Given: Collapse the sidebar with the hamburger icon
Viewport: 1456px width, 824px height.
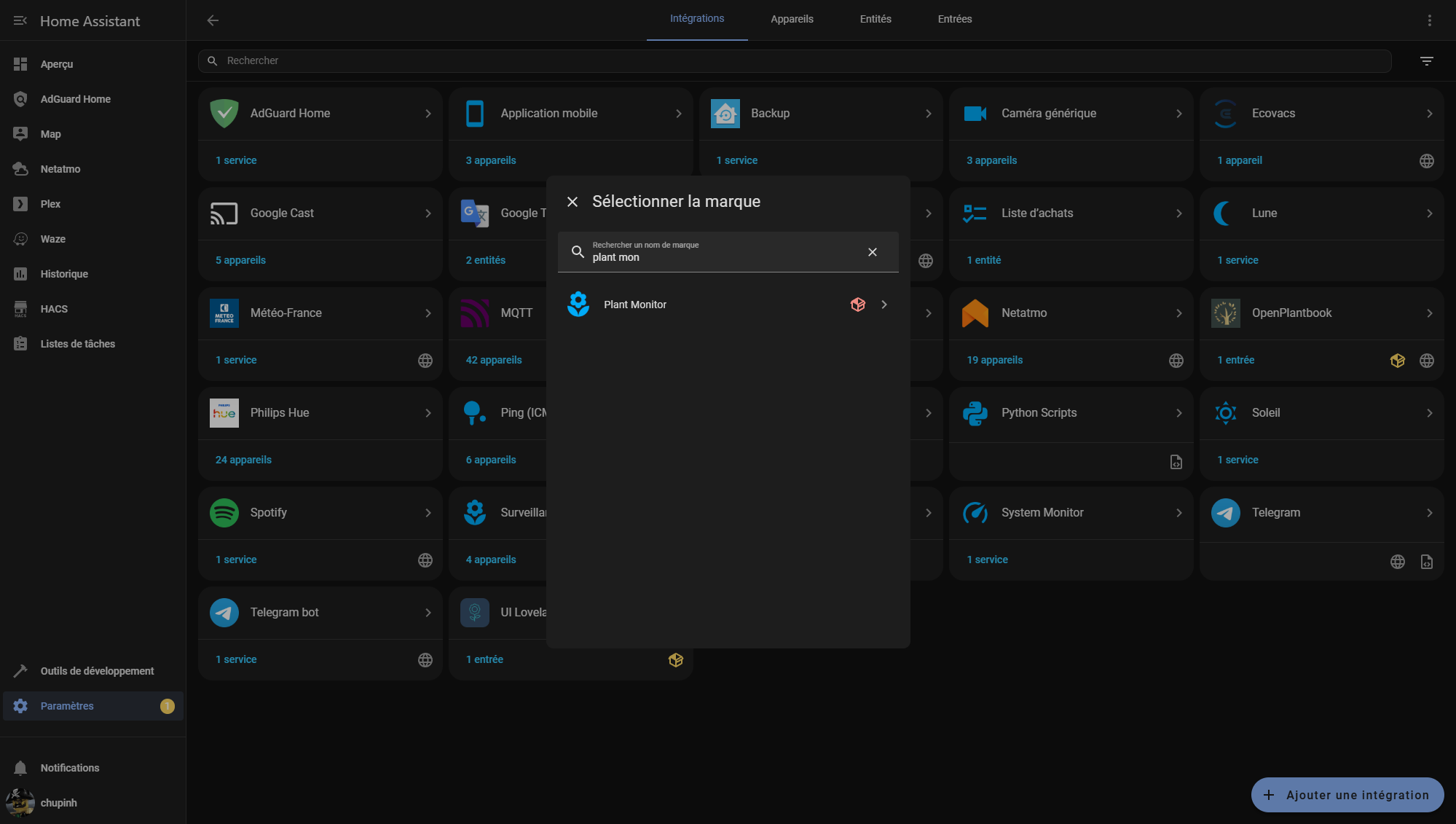Looking at the screenshot, I should coord(20,21).
